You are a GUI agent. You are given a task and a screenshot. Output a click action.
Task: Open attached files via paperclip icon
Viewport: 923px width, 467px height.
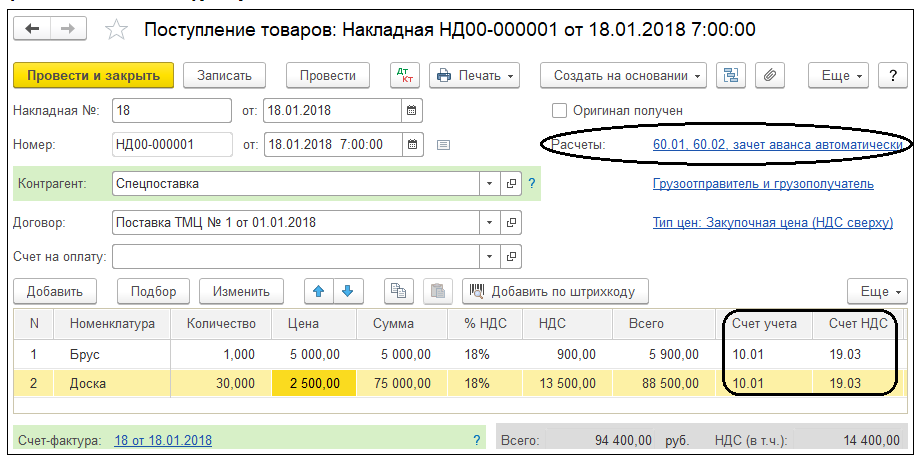pyautogui.click(x=769, y=75)
